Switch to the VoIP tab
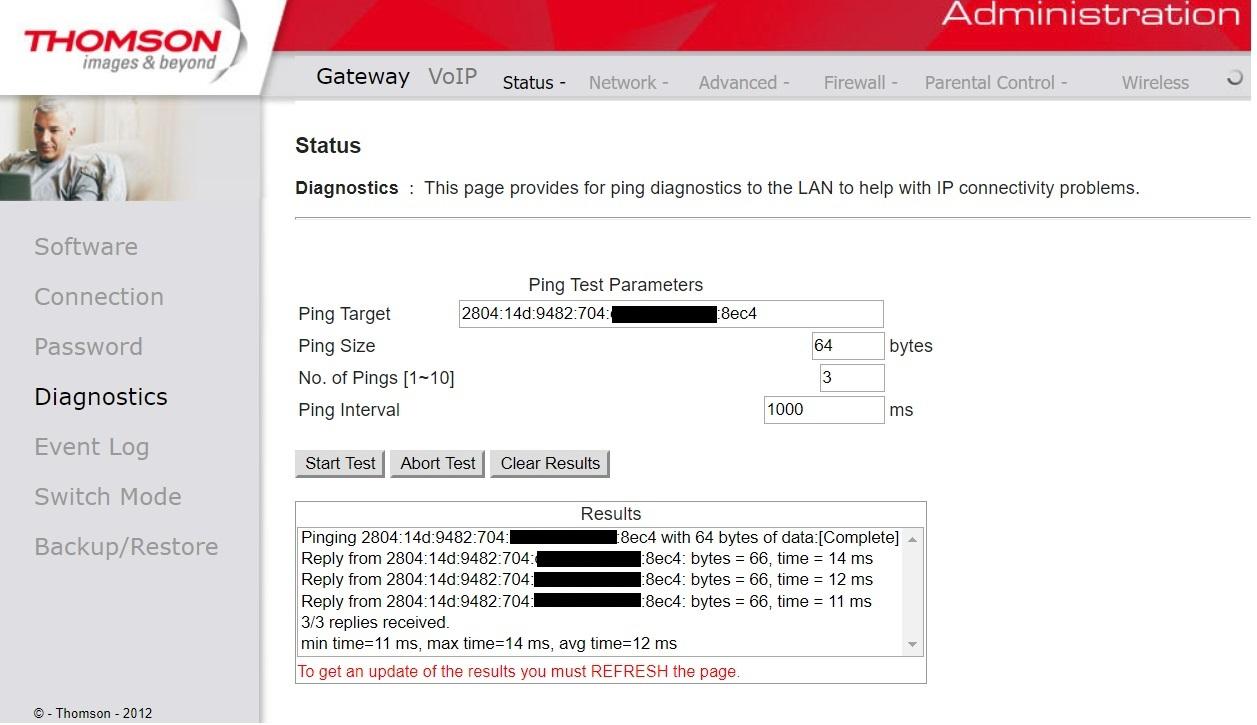This screenshot has height=725, width=1257. tap(452, 77)
